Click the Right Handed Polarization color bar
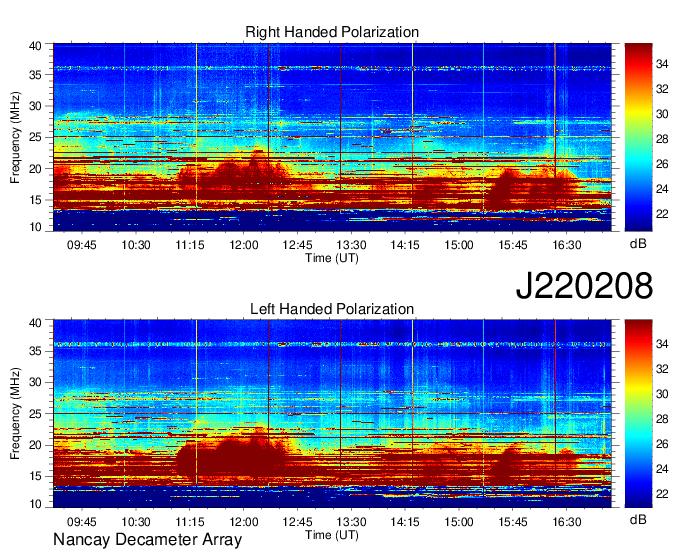680x552 pixels. point(638,137)
